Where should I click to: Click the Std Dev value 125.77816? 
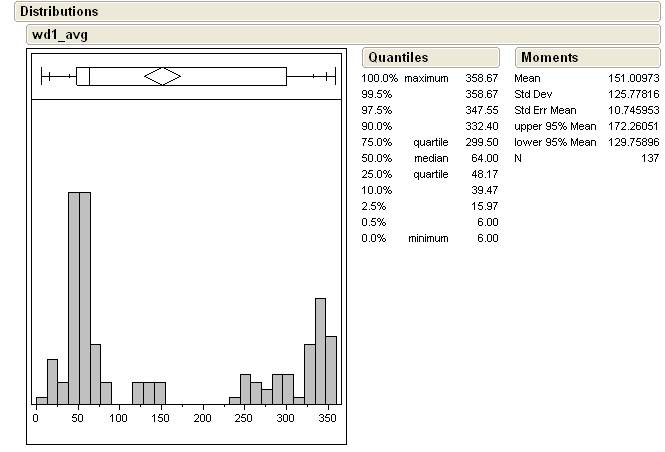tap(633, 94)
